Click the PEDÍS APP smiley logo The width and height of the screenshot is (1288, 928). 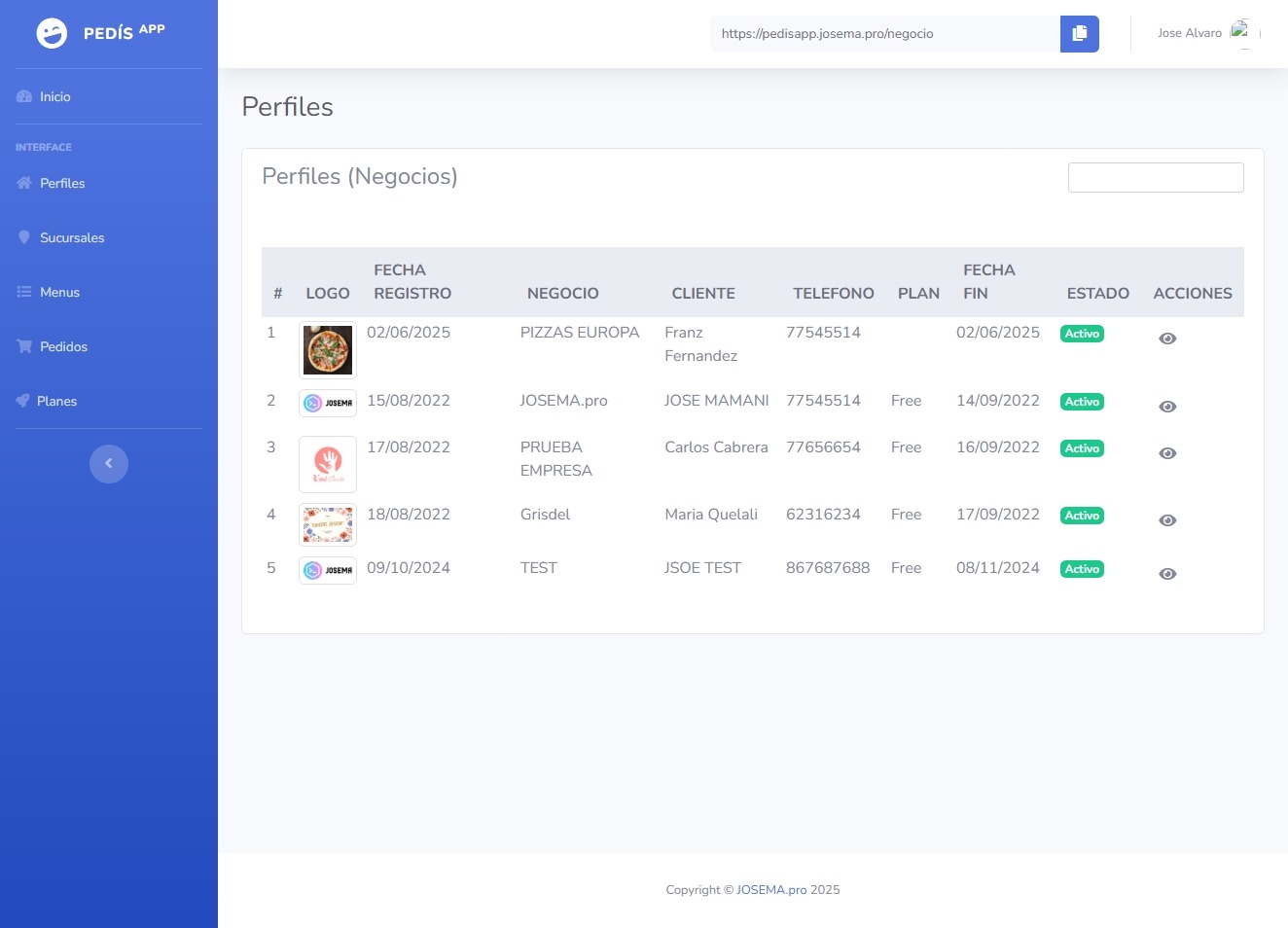click(x=50, y=32)
